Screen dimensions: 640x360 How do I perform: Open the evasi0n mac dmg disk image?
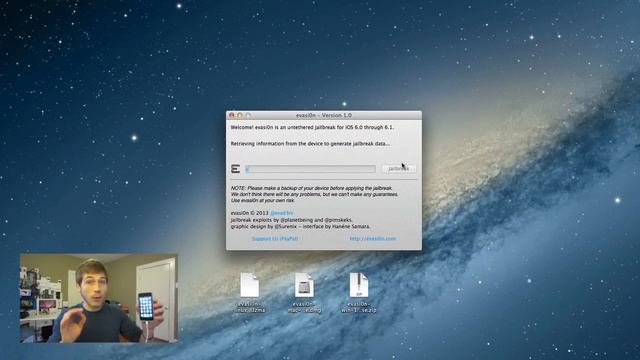(304, 293)
